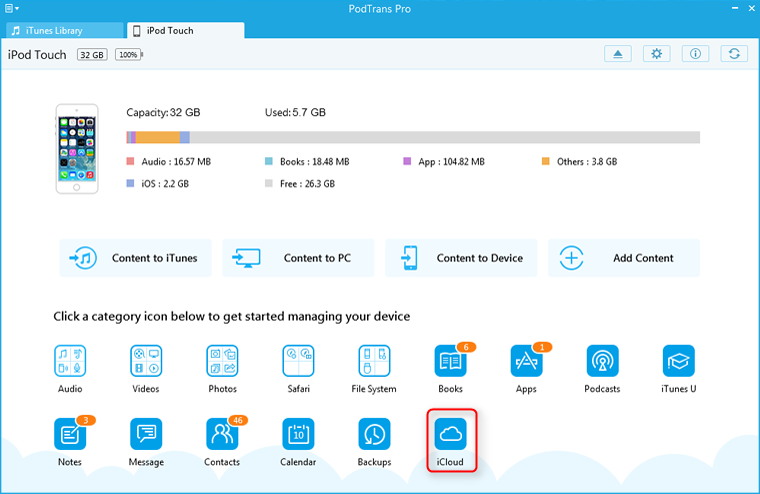The height and width of the screenshot is (494, 760).
Task: Open Safari bookmarks category
Action: (298, 361)
